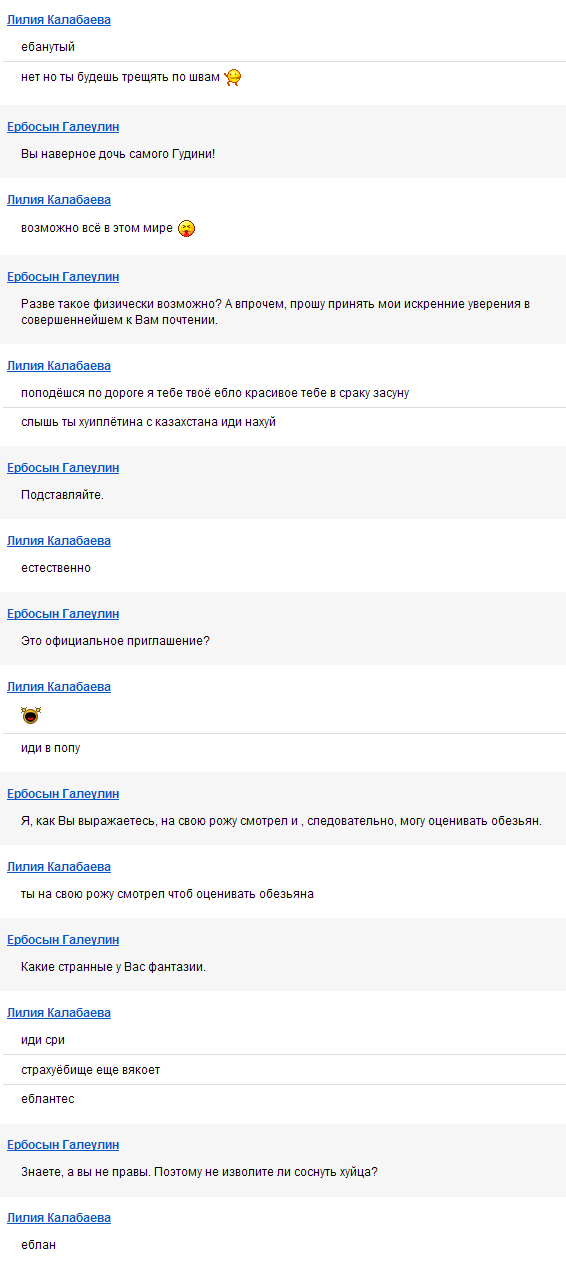This screenshot has width=566, height=1268.
Task: Click Лилия Калабаева name above "иди сри"
Action: point(59,1013)
